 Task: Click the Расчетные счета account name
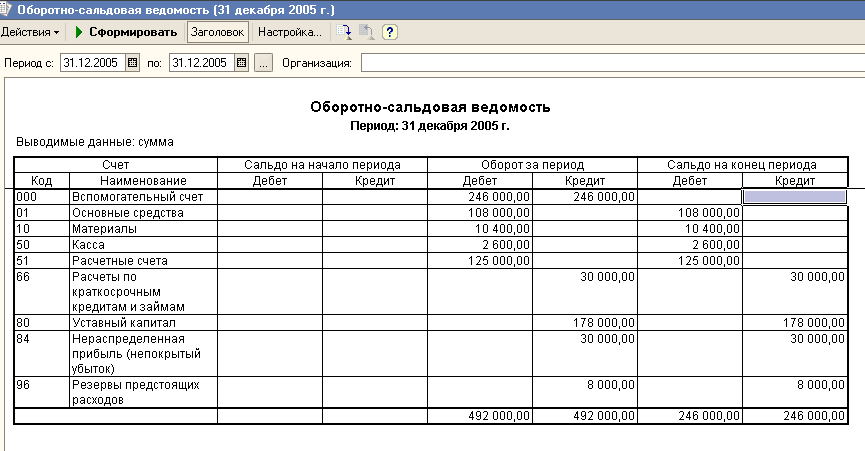pyautogui.click(x=120, y=261)
